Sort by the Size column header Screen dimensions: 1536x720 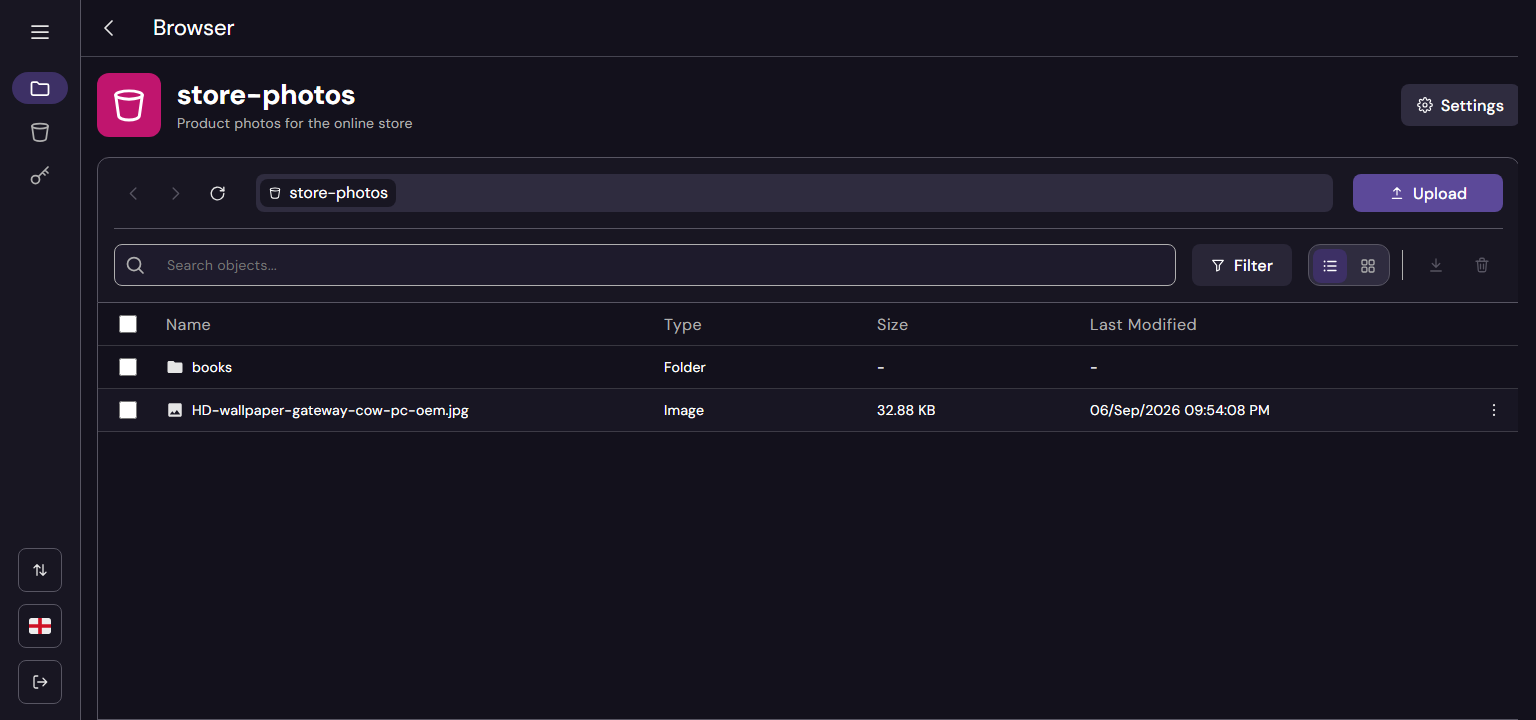pos(892,324)
